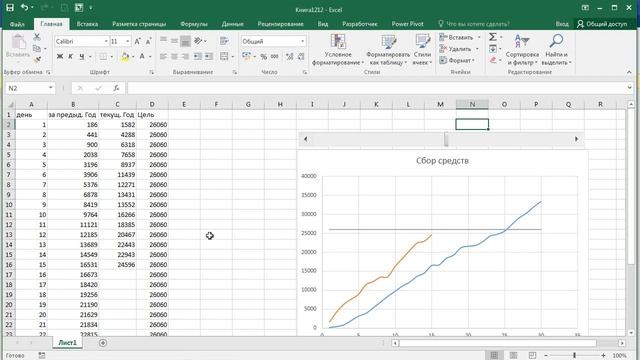Expand the formula bar
This screenshot has width=640, height=360.
pos(629,88)
